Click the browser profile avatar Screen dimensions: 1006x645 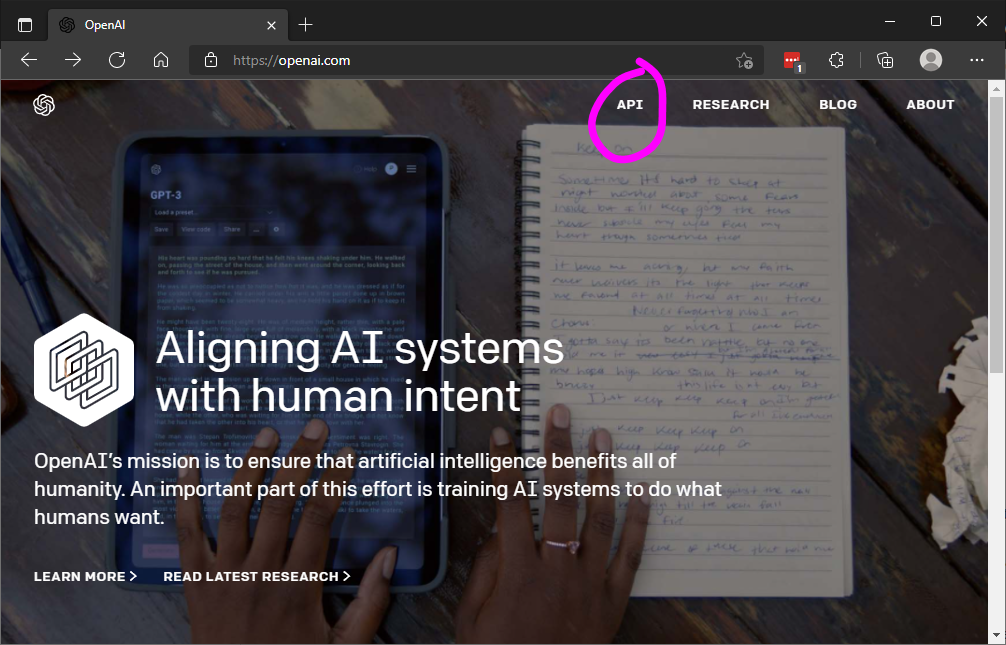point(931,60)
